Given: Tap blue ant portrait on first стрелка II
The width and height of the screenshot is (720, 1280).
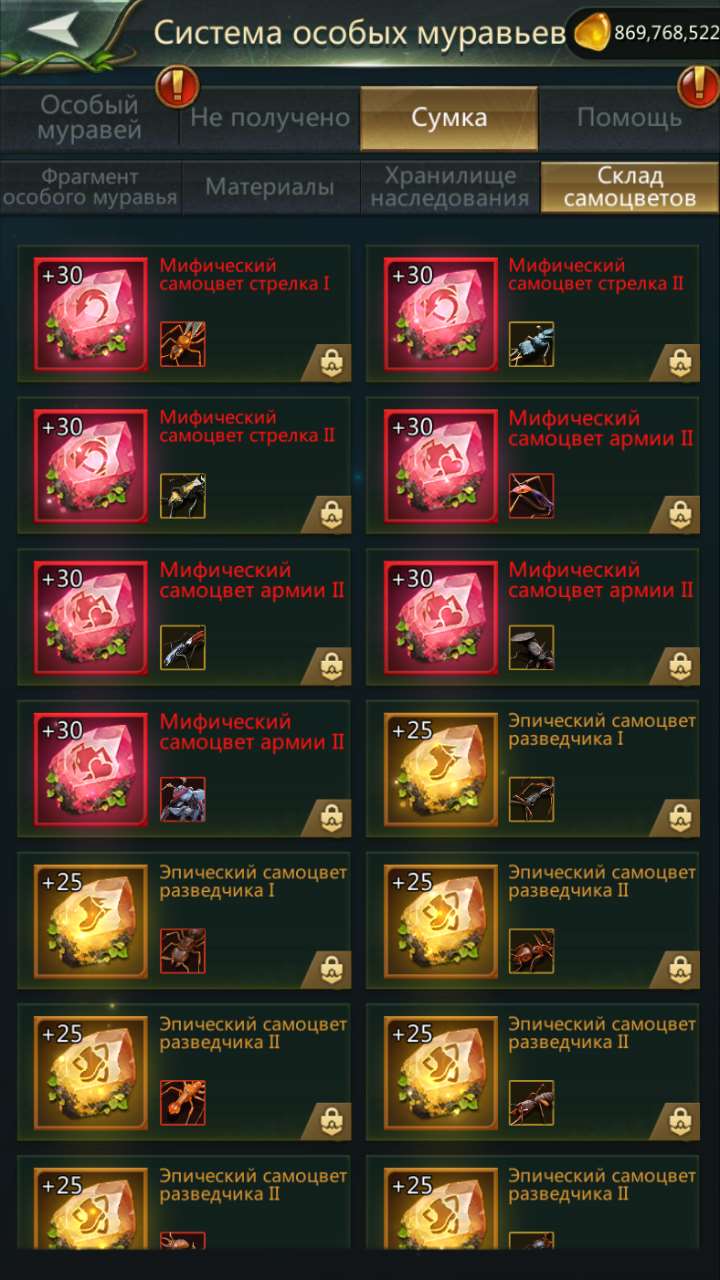Looking at the screenshot, I should pos(531,343).
